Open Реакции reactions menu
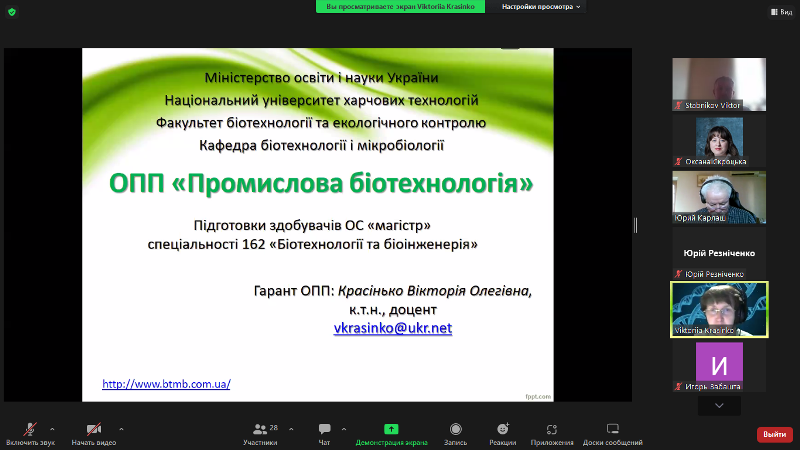The height and width of the screenshot is (450, 800). click(503, 434)
